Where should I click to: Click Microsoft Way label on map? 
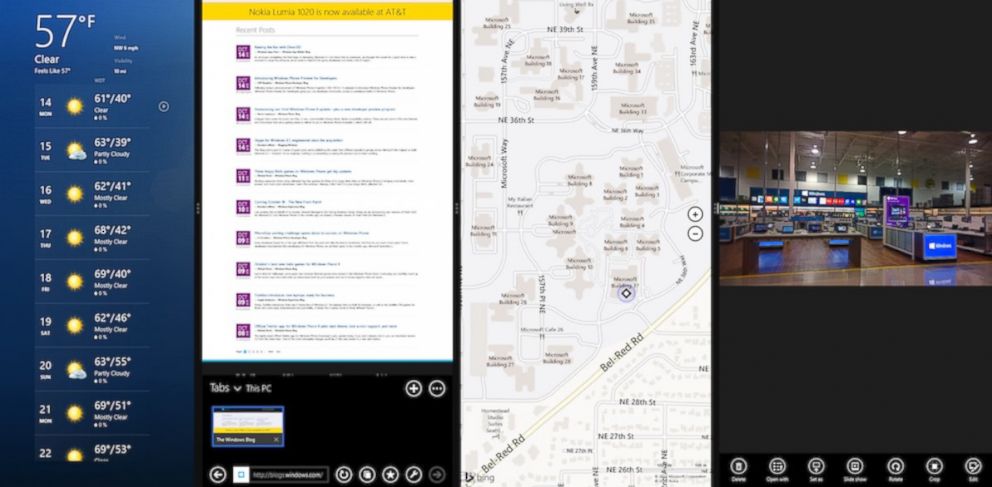click(505, 164)
